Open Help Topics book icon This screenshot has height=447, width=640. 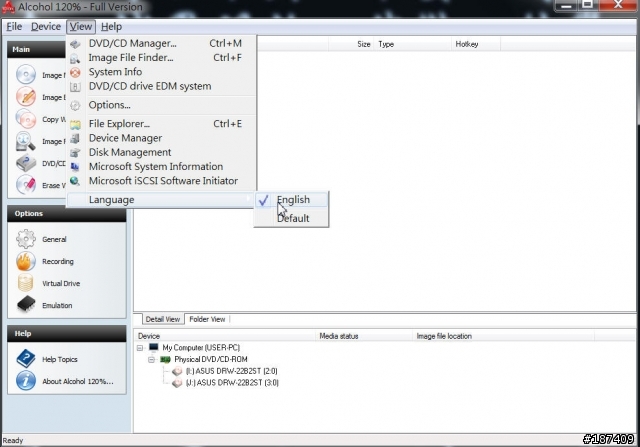pos(26,359)
